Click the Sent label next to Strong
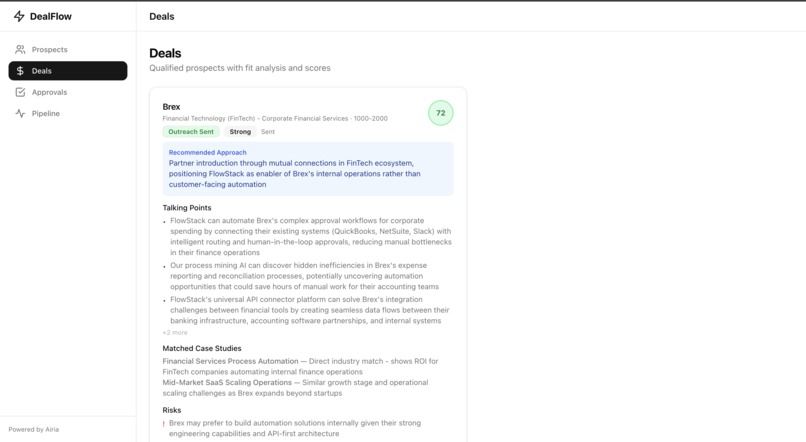This screenshot has height=442, width=806. click(x=268, y=132)
